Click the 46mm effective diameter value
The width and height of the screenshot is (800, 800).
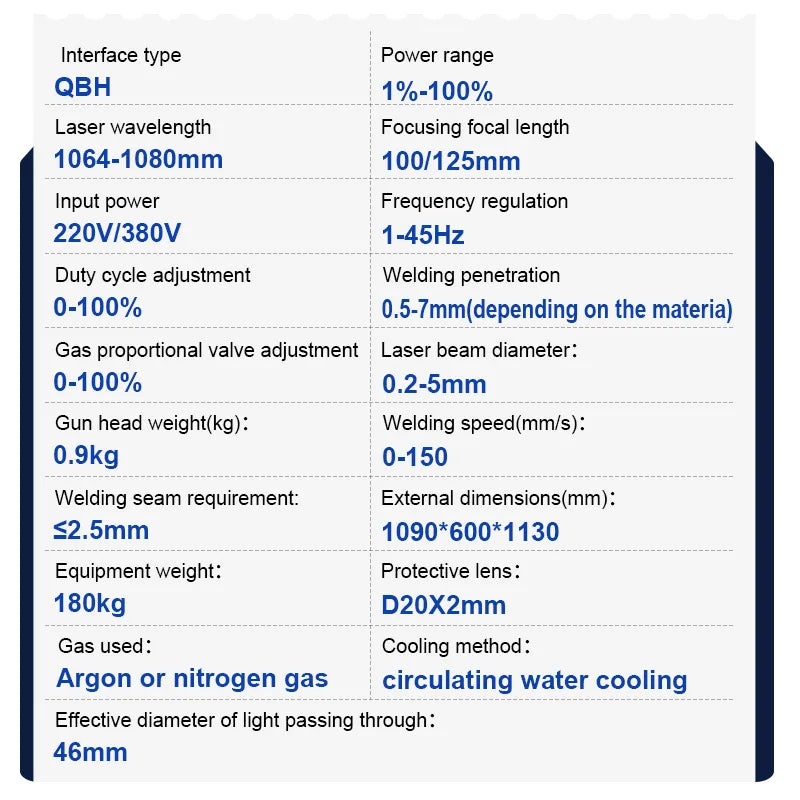[x=91, y=752]
